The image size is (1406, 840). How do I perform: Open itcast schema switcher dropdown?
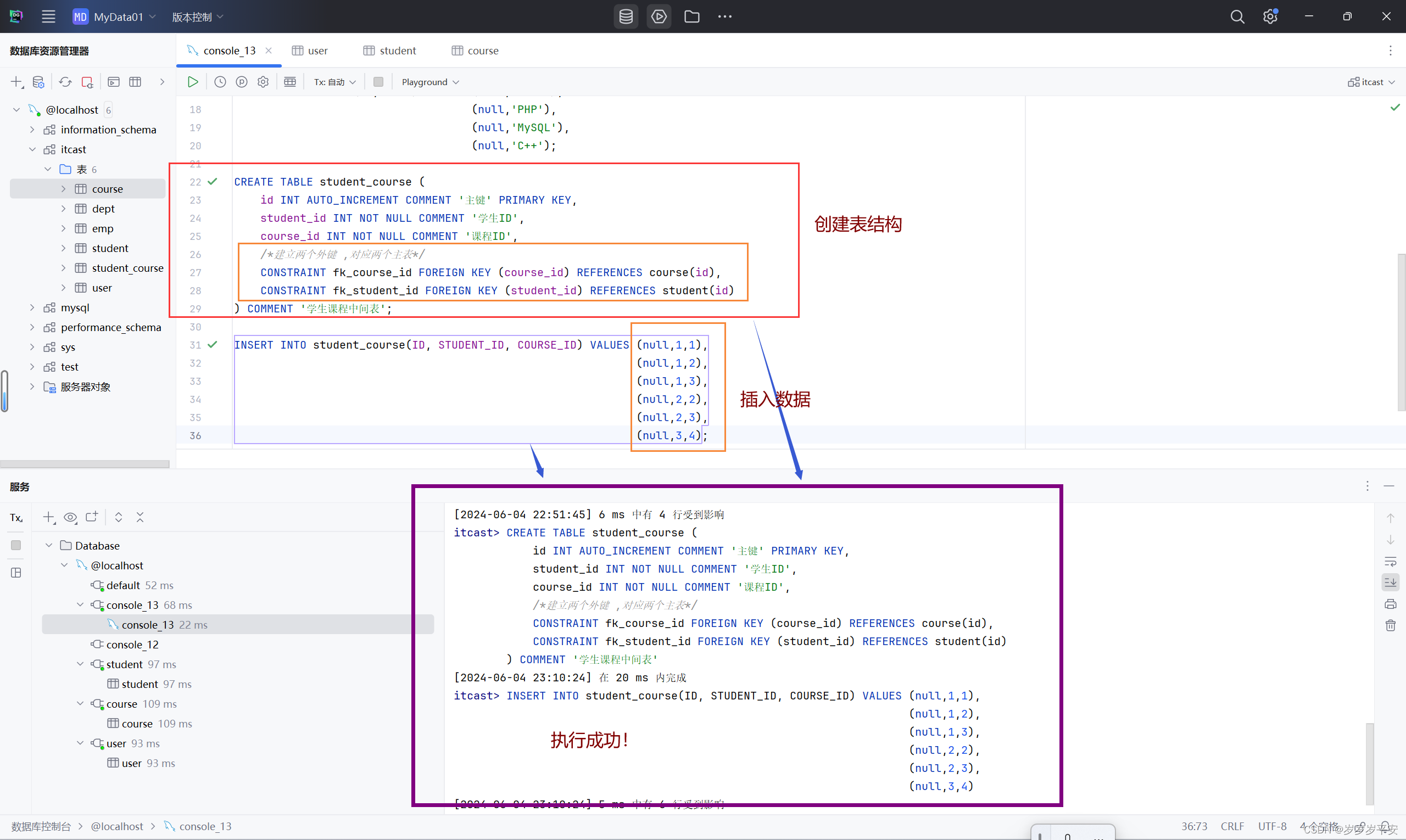click(1371, 81)
